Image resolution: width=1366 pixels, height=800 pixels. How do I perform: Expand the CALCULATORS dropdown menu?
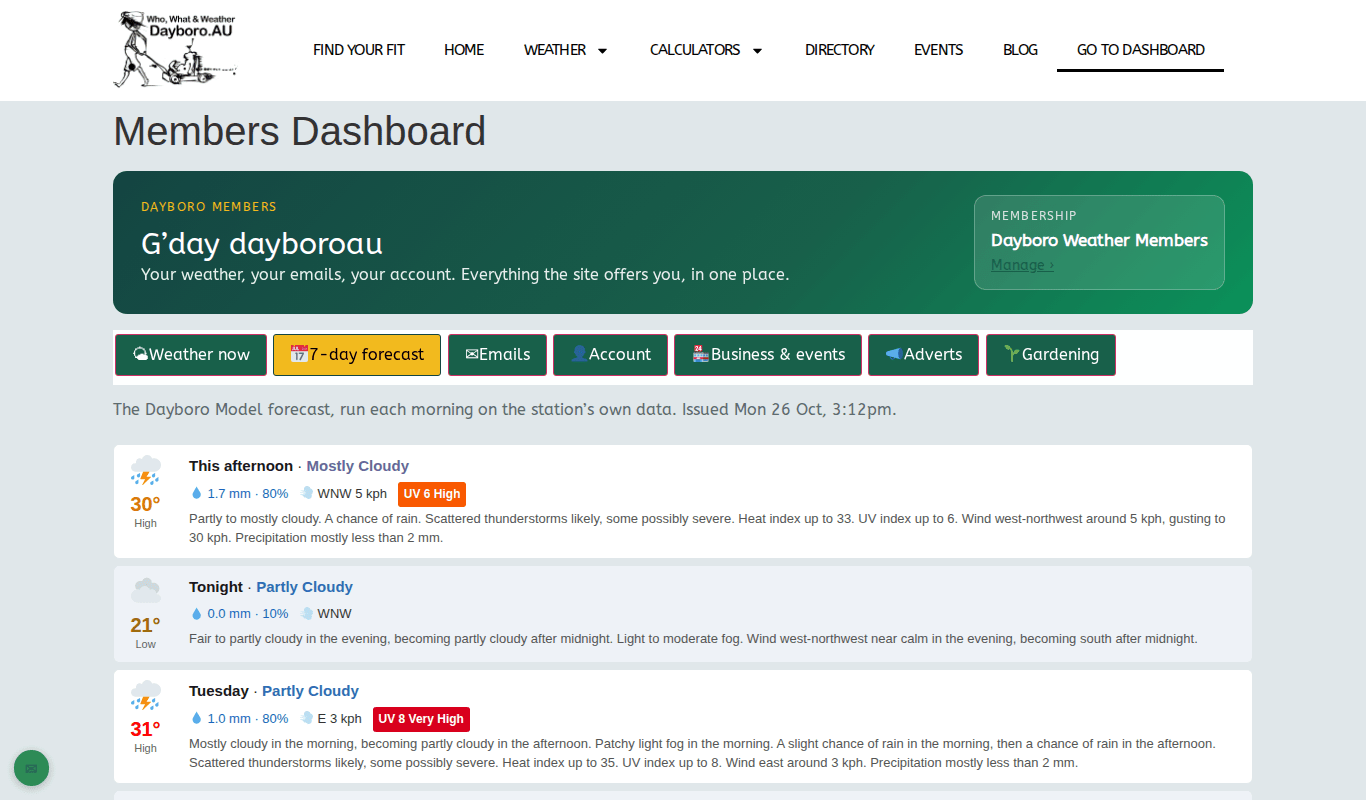pyautogui.click(x=706, y=50)
